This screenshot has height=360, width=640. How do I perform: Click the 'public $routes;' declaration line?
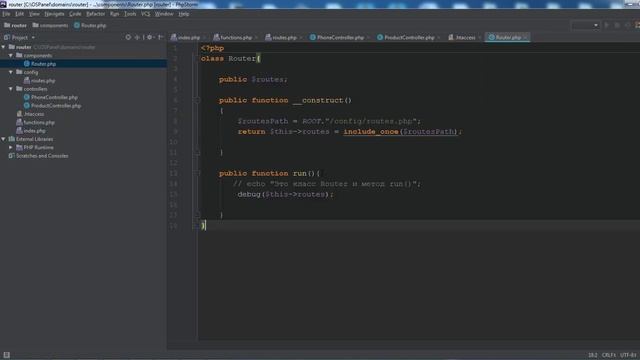pyautogui.click(x=253, y=79)
